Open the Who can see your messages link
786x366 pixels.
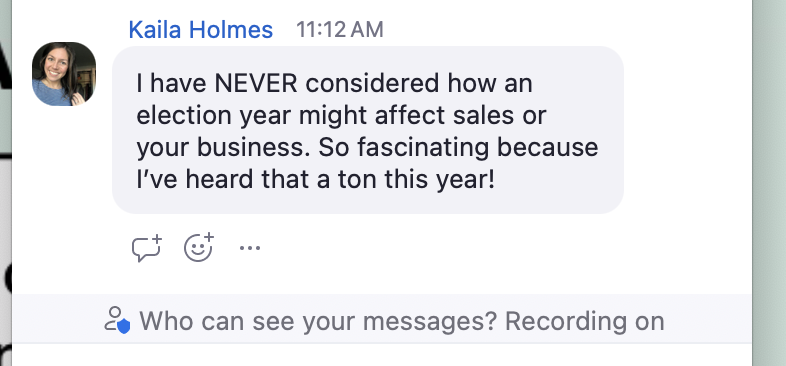(x=318, y=321)
